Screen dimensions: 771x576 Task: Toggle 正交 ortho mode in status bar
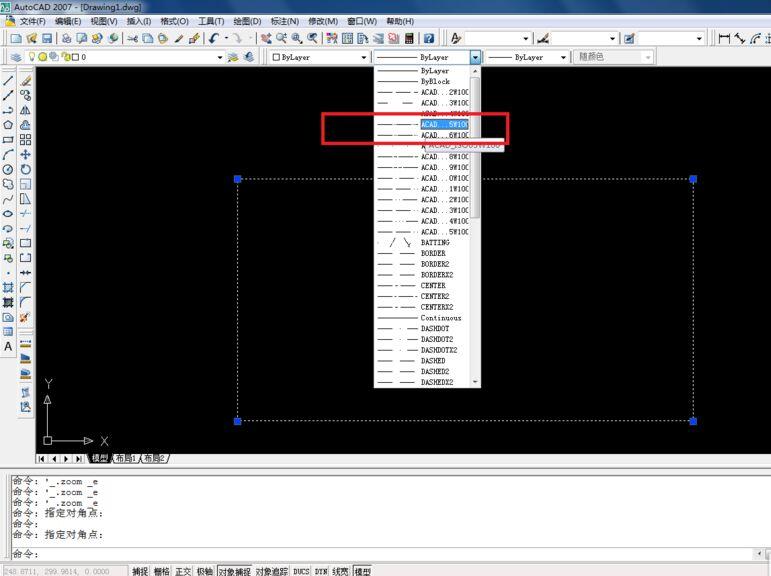click(183, 571)
